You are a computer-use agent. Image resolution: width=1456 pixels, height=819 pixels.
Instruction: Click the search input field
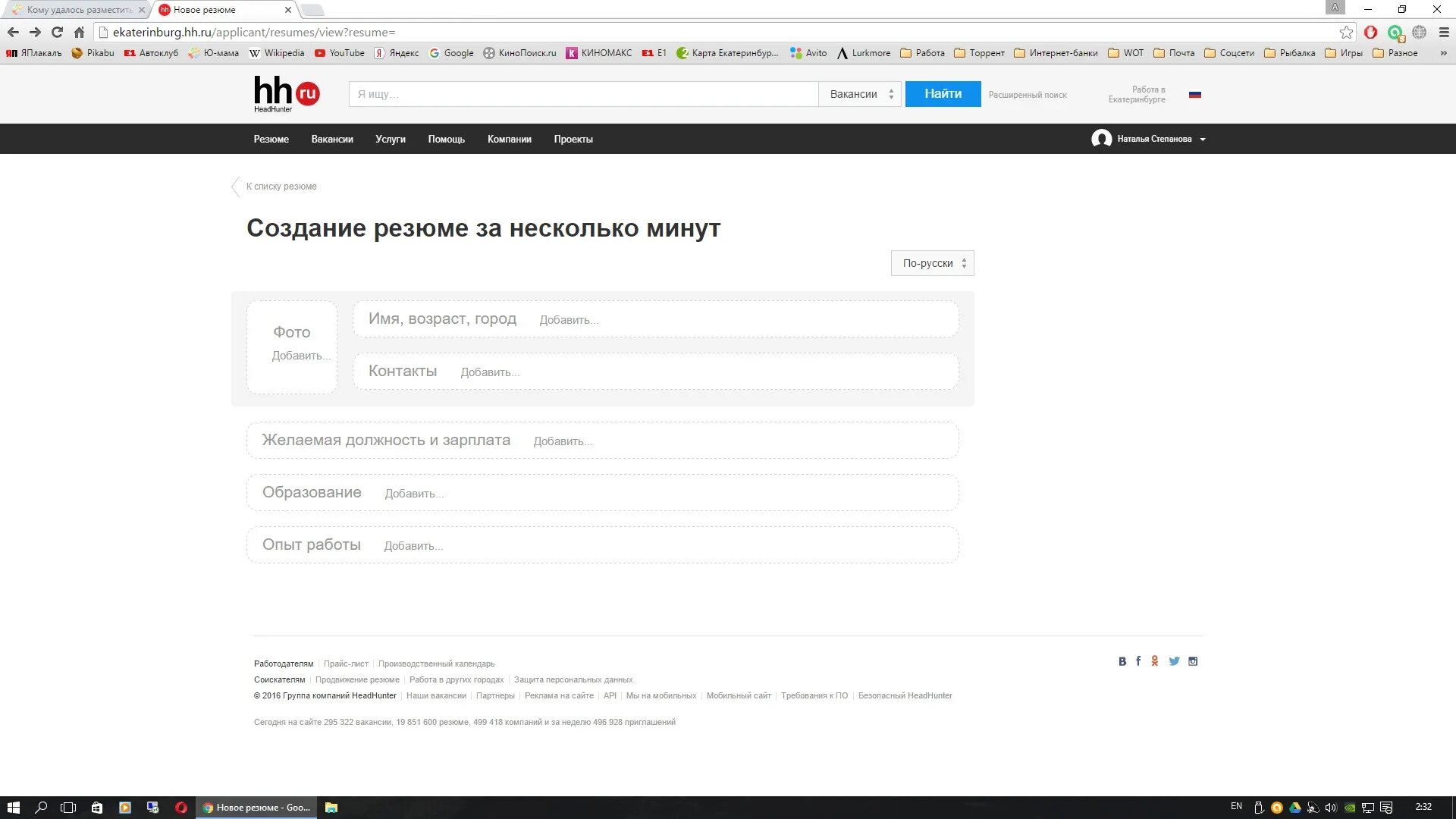(585, 93)
